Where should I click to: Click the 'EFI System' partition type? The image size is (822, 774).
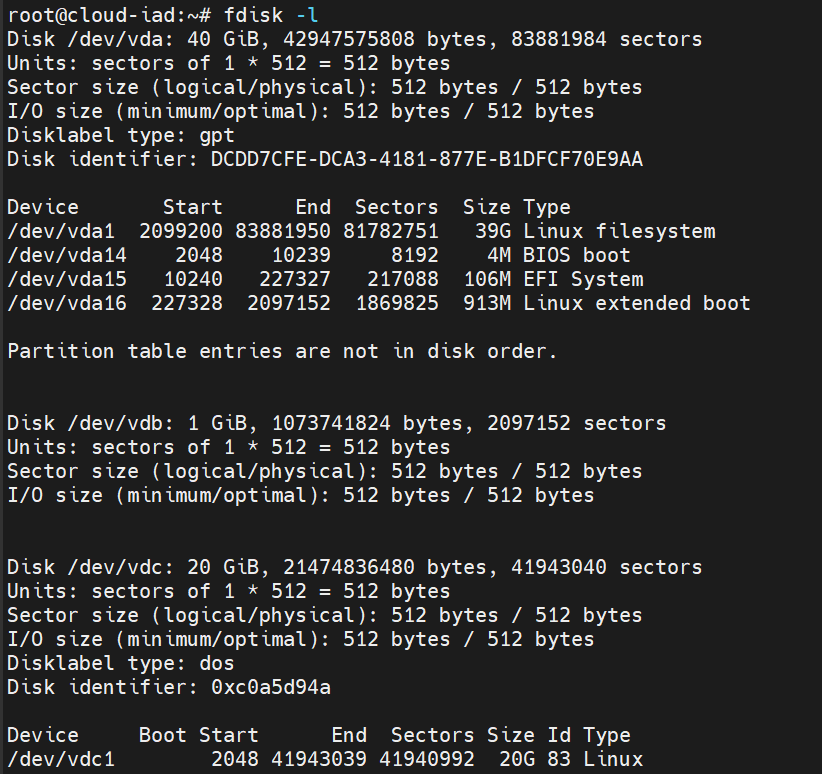(x=583, y=279)
